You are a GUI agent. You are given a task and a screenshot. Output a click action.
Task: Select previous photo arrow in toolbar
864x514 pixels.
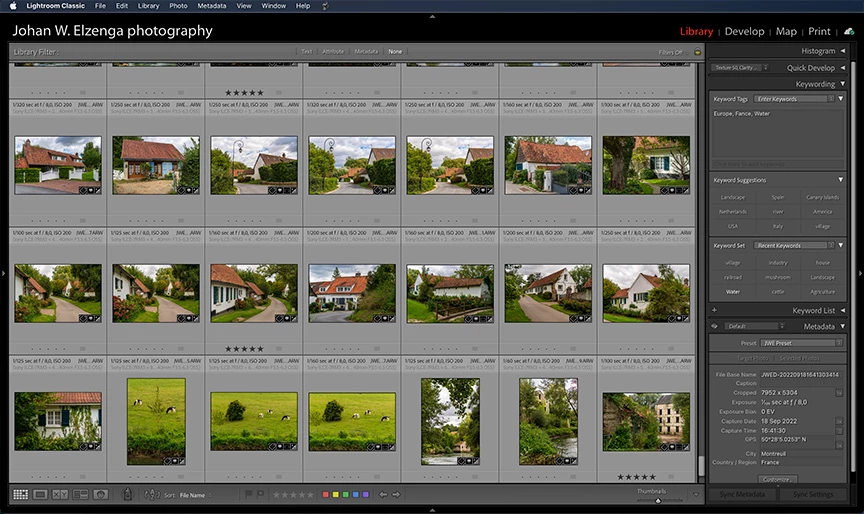[x=383, y=495]
